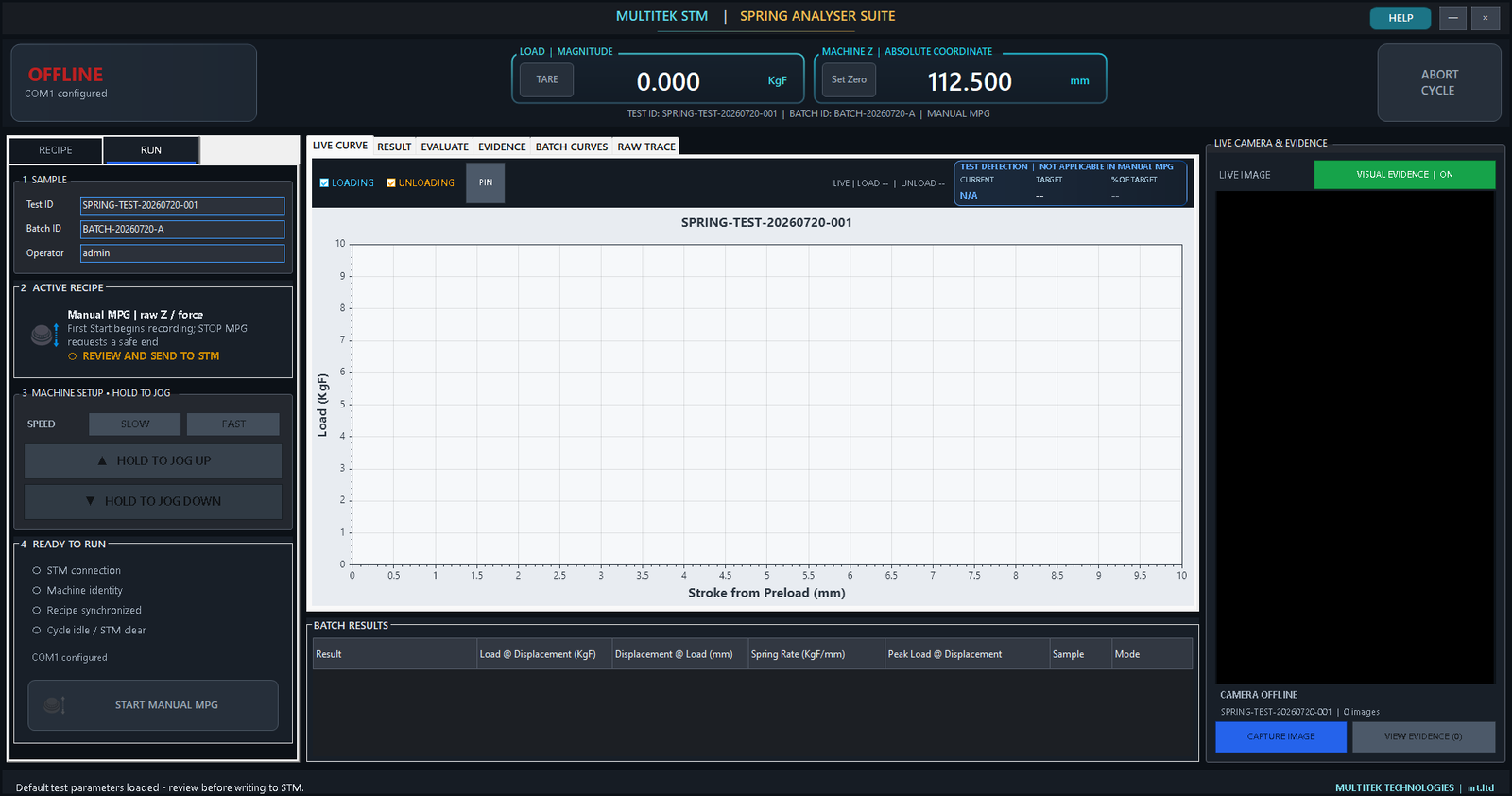Click the OFFLINE connection status text
Screen dimensions: 1512x796
tap(65, 75)
